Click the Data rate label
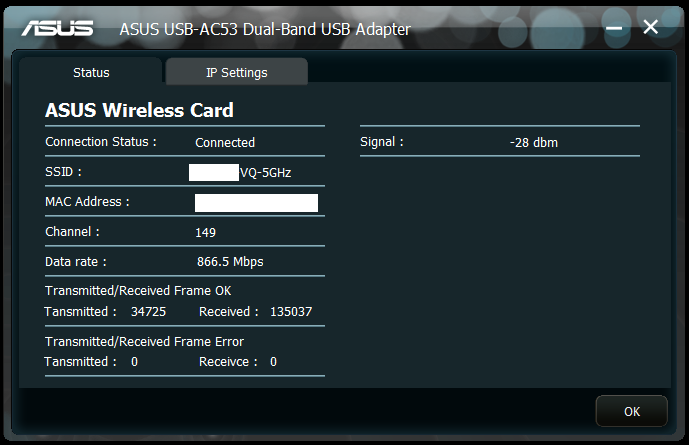689x445 pixels. pyautogui.click(x=75, y=262)
